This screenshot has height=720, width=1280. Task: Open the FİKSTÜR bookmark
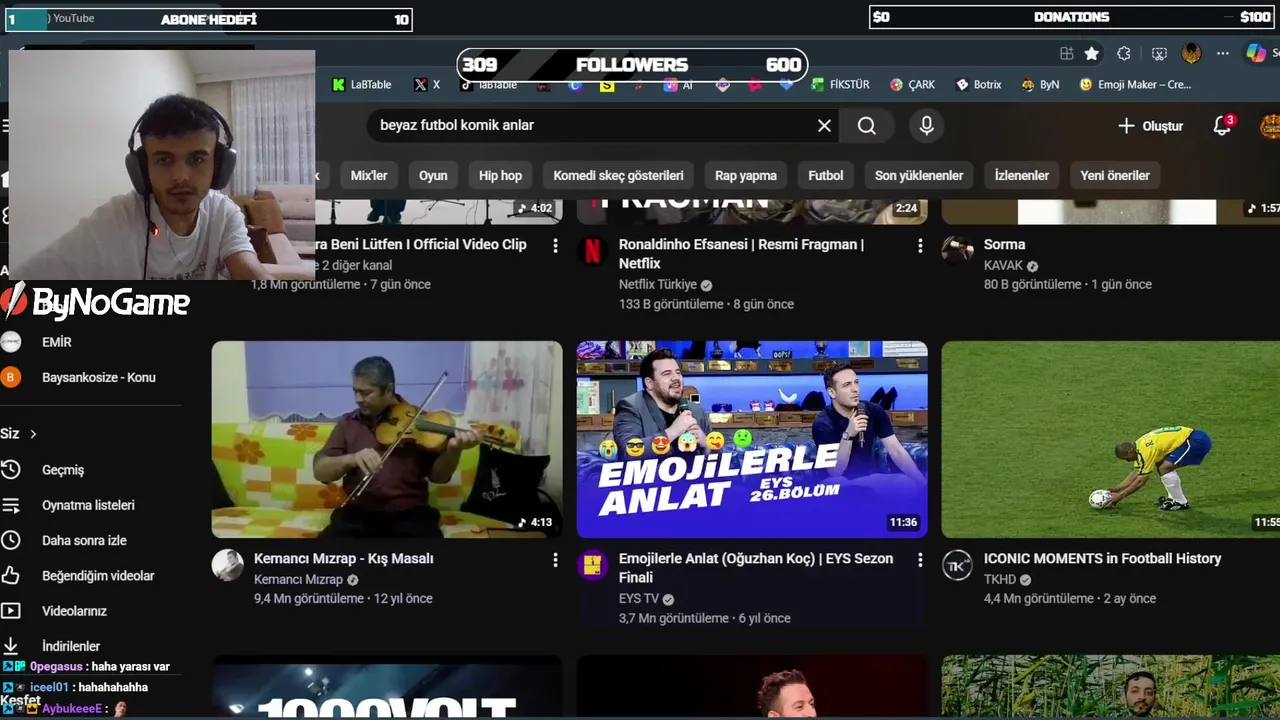tap(840, 85)
